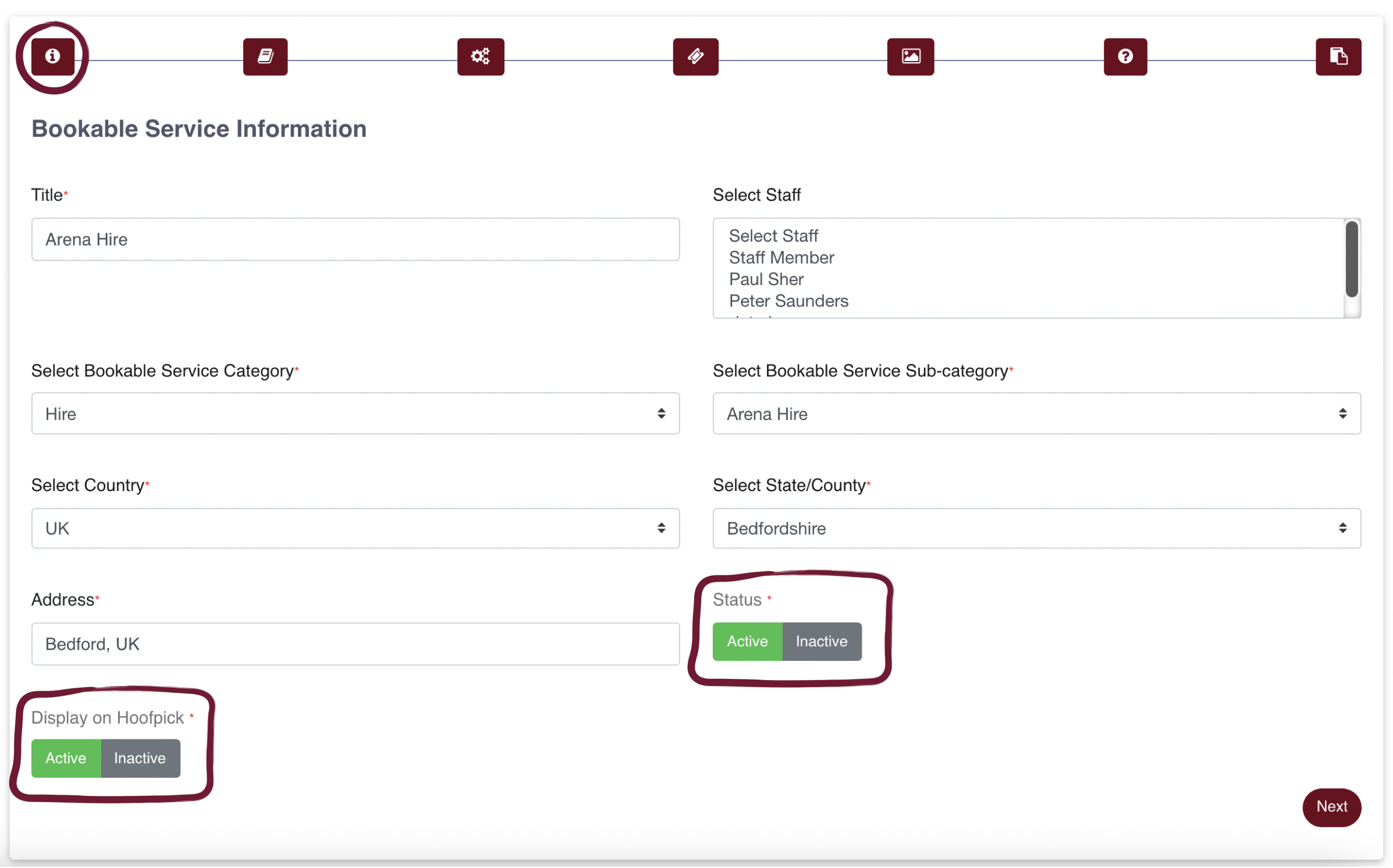Pick Peter Saunders from staff list
1393x868 pixels.
pyautogui.click(x=789, y=301)
